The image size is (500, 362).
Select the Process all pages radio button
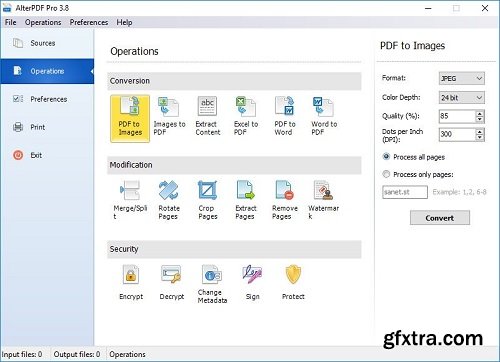point(386,157)
